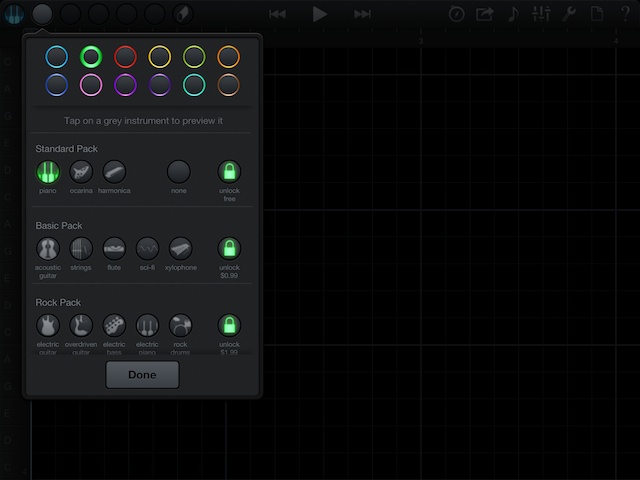Open the help question mark

click(x=625, y=14)
